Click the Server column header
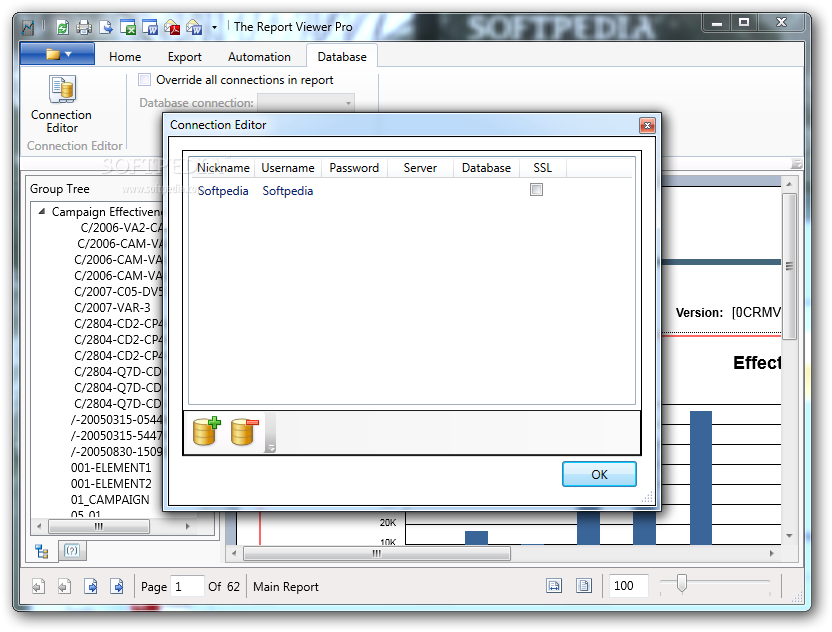 (x=420, y=168)
